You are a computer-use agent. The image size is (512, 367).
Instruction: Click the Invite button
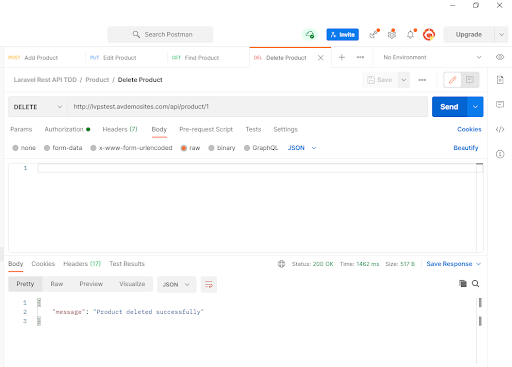pyautogui.click(x=343, y=34)
